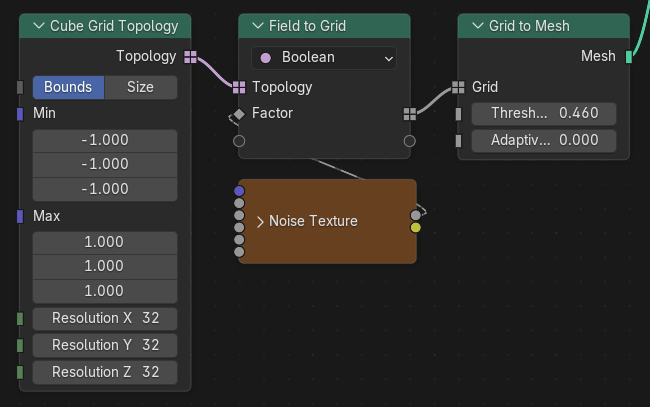Click the empty input socket on Field to Grid
Screen dimensions: 650x407
click(239, 141)
